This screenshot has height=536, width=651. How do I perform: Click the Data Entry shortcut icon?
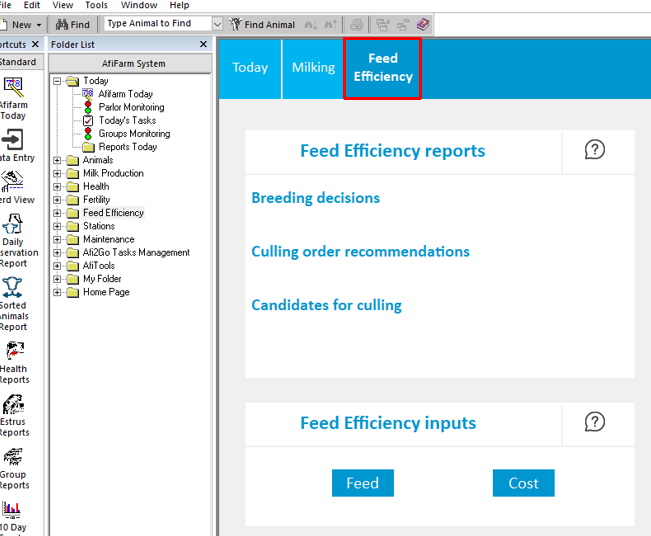point(14,141)
